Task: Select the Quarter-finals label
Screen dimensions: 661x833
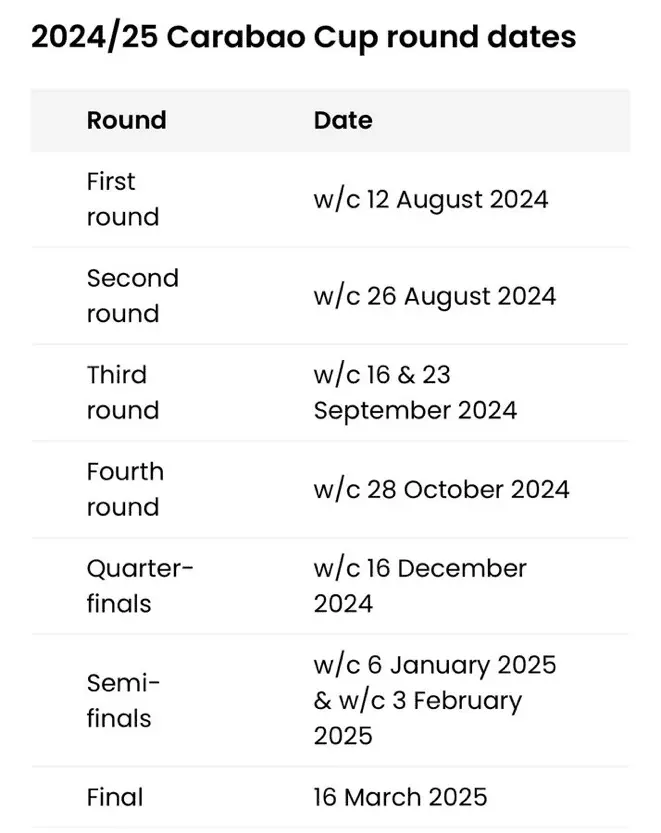Action: (x=140, y=586)
